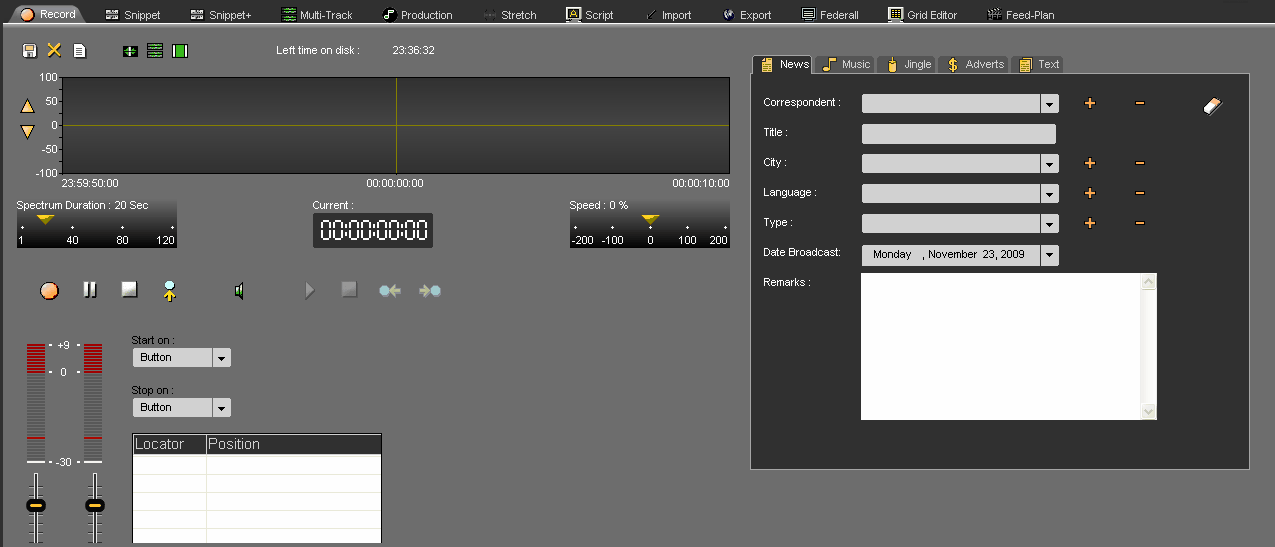This screenshot has width=1275, height=547.
Task: Click the save floppy disk icon
Action: tap(29, 51)
